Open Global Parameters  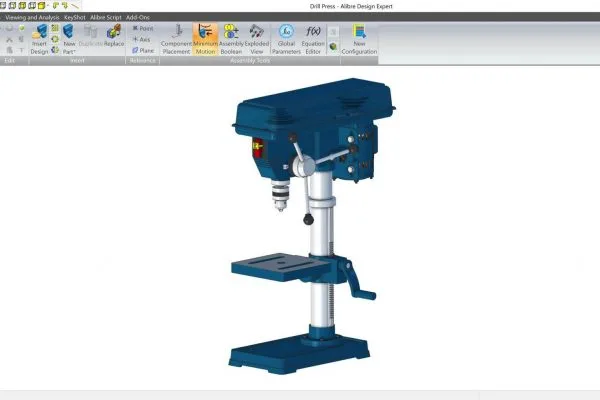pos(286,39)
